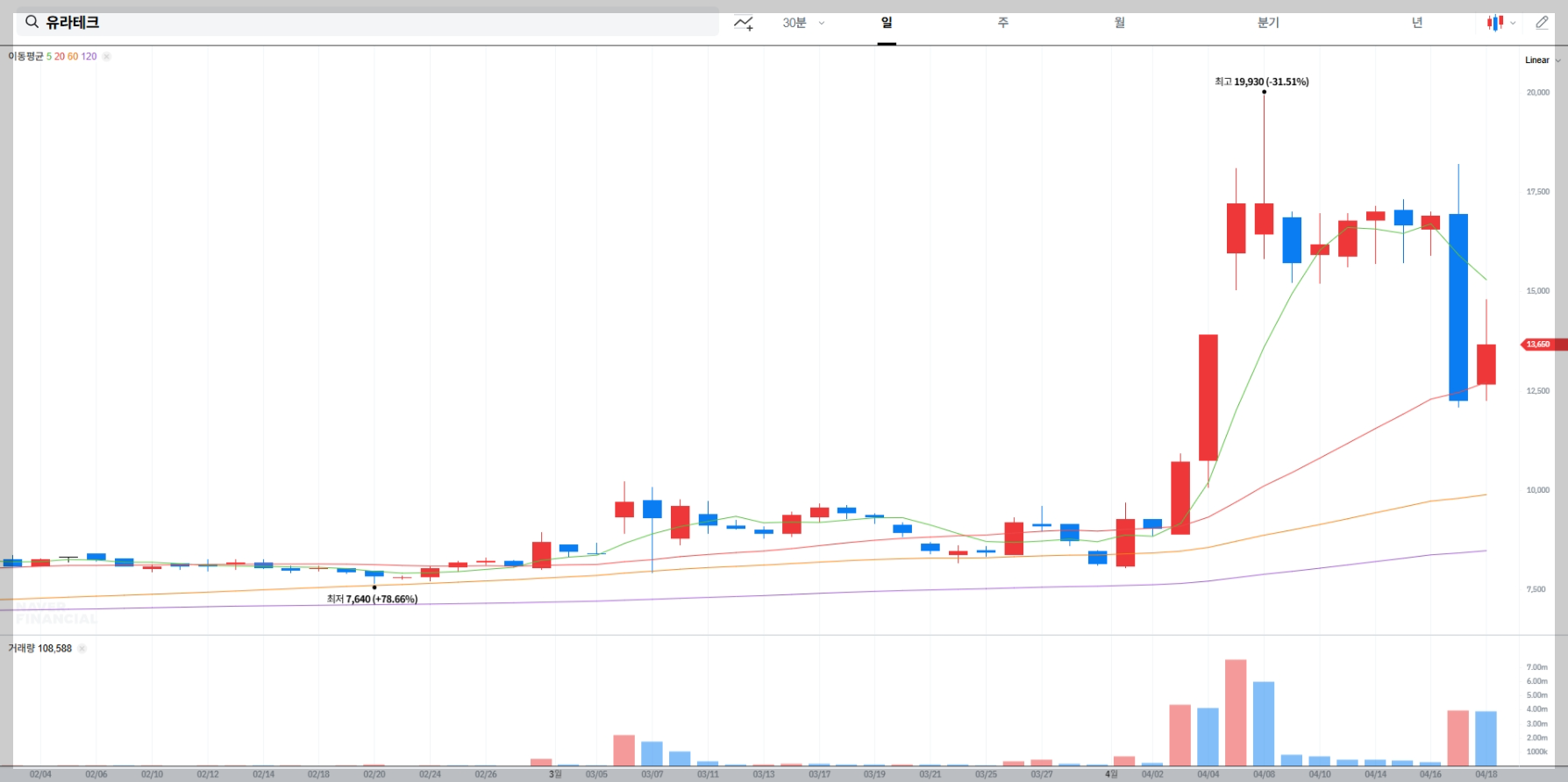This screenshot has width=1568, height=782.
Task: Open the add indicator chart icon
Action: point(744,23)
